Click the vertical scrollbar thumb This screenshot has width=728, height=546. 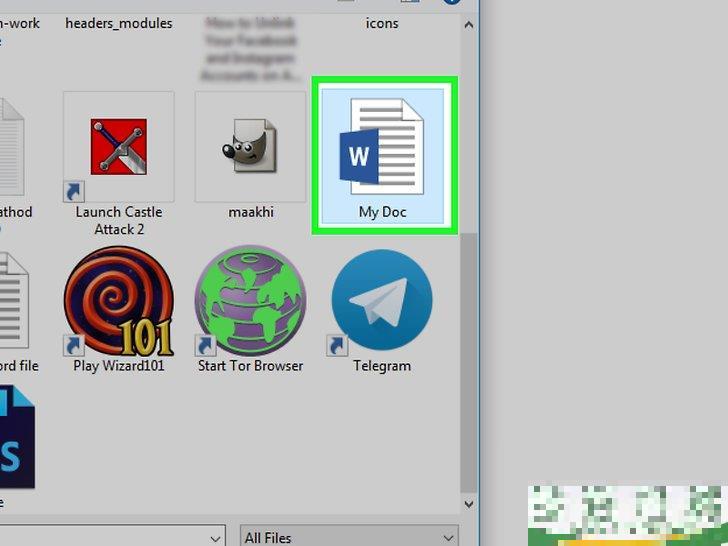[x=468, y=360]
